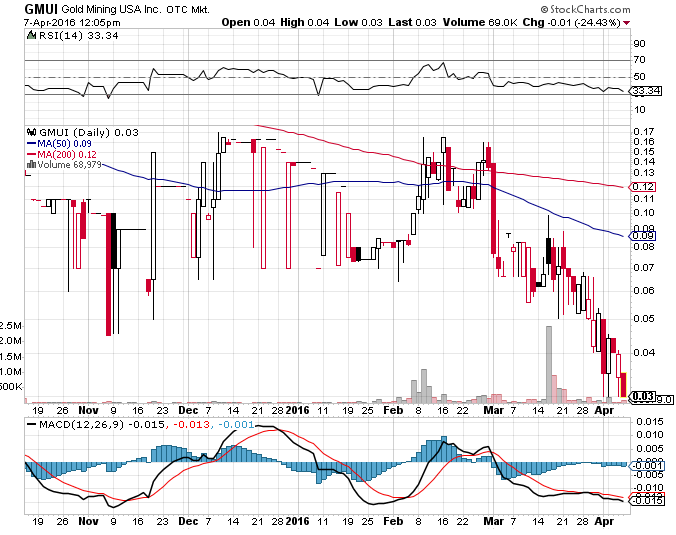Click the Chg -0.01 (-24.43%) header value
The height and width of the screenshot is (535, 676).
tap(571, 22)
